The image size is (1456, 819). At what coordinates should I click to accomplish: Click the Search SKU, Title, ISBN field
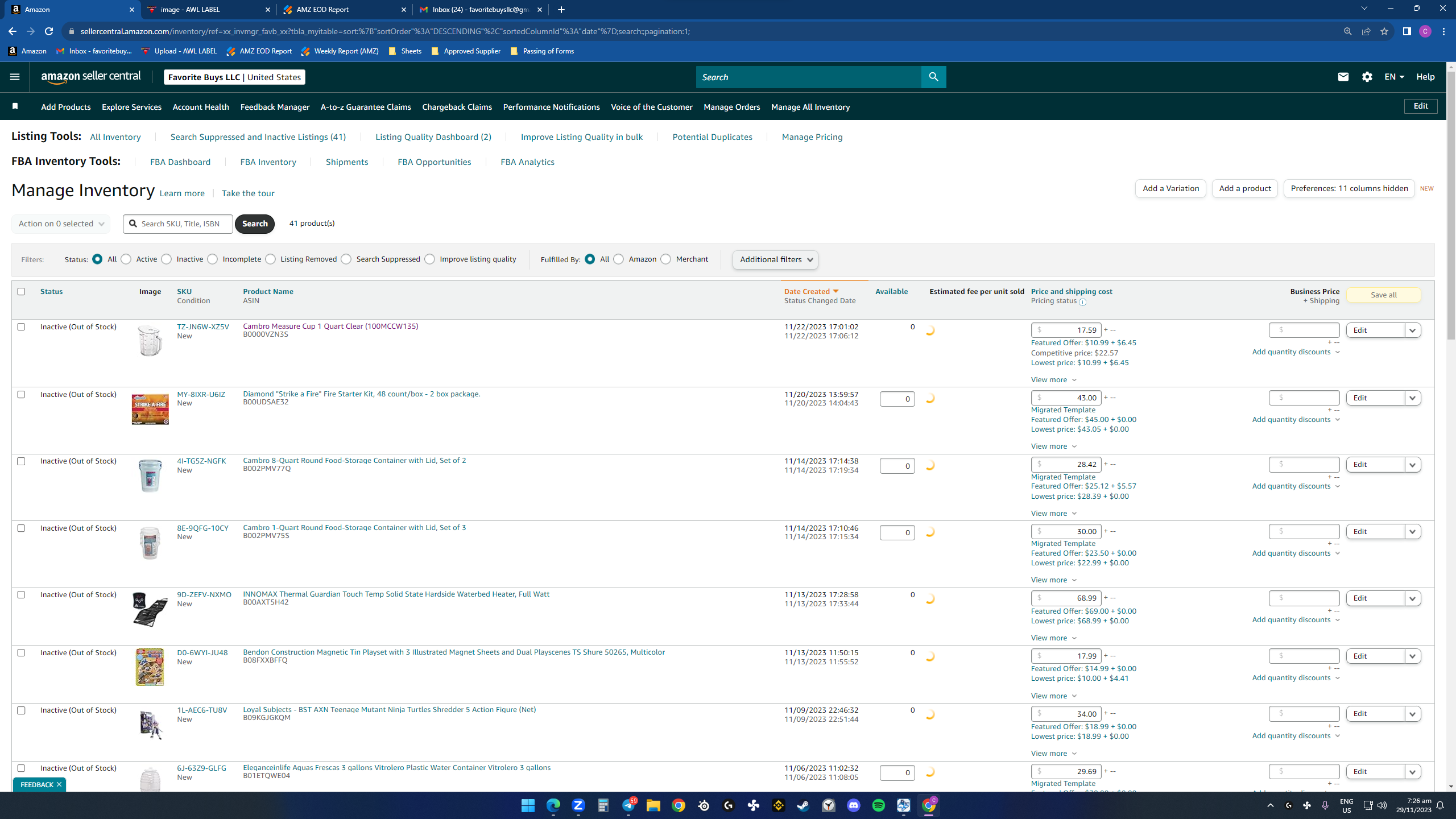178,224
